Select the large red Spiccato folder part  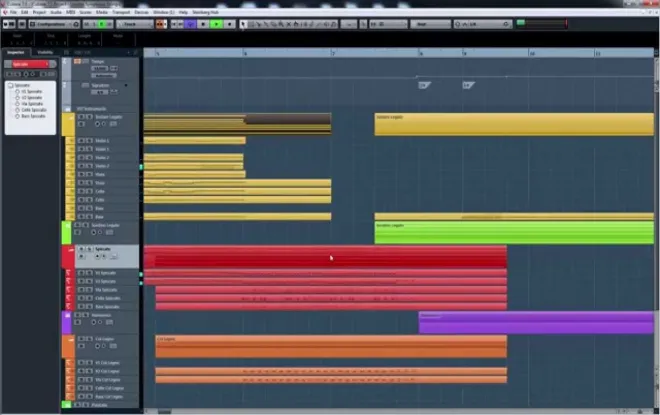pyautogui.click(x=325, y=257)
